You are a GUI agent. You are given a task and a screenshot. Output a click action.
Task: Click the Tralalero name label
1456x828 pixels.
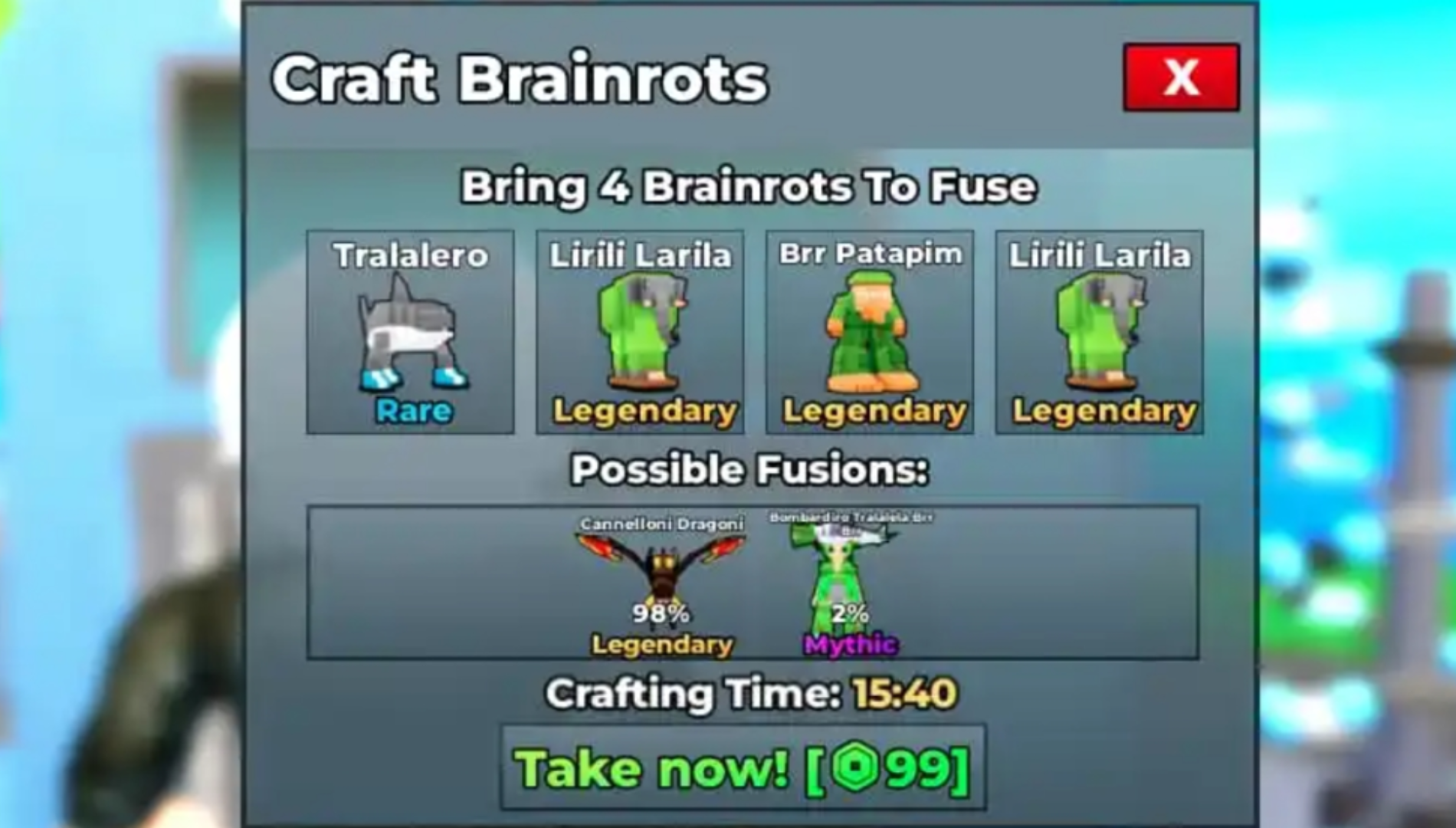(x=411, y=255)
